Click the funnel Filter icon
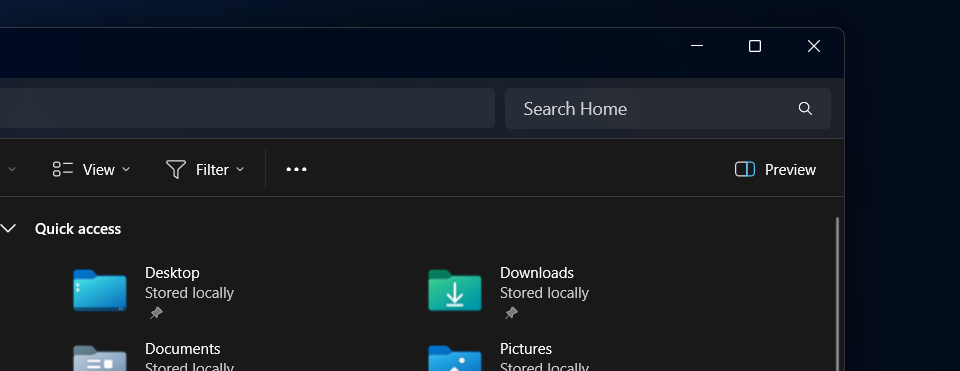 pyautogui.click(x=176, y=170)
